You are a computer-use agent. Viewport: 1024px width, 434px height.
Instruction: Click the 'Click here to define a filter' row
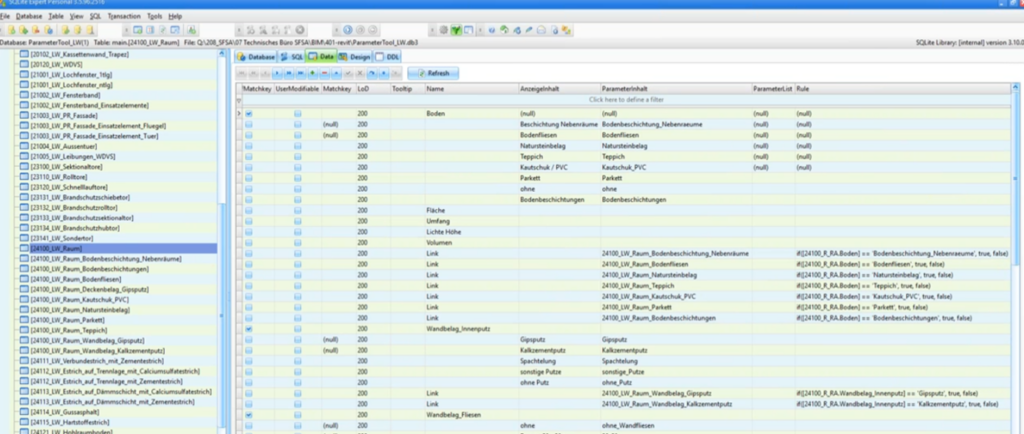pos(628,100)
